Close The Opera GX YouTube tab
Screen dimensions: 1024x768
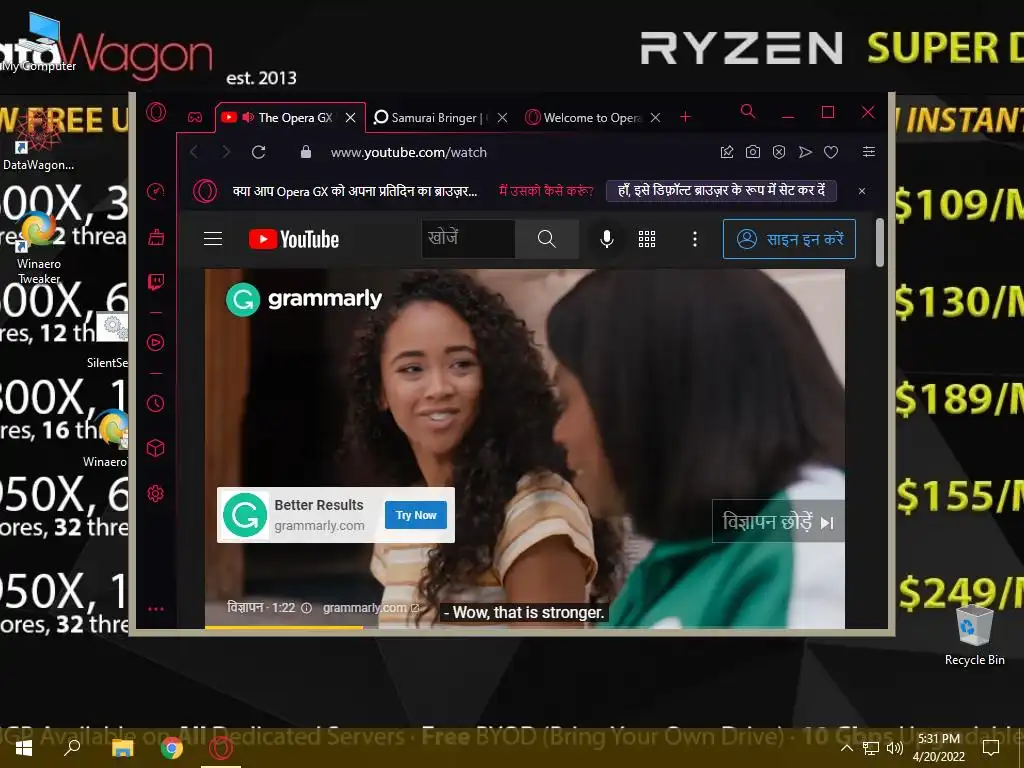[x=351, y=118]
